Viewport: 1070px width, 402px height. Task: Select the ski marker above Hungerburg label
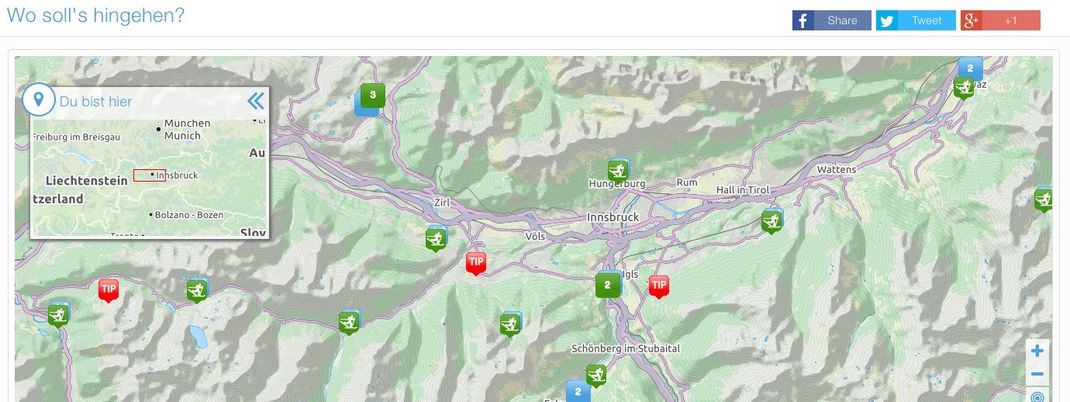pyautogui.click(x=618, y=171)
